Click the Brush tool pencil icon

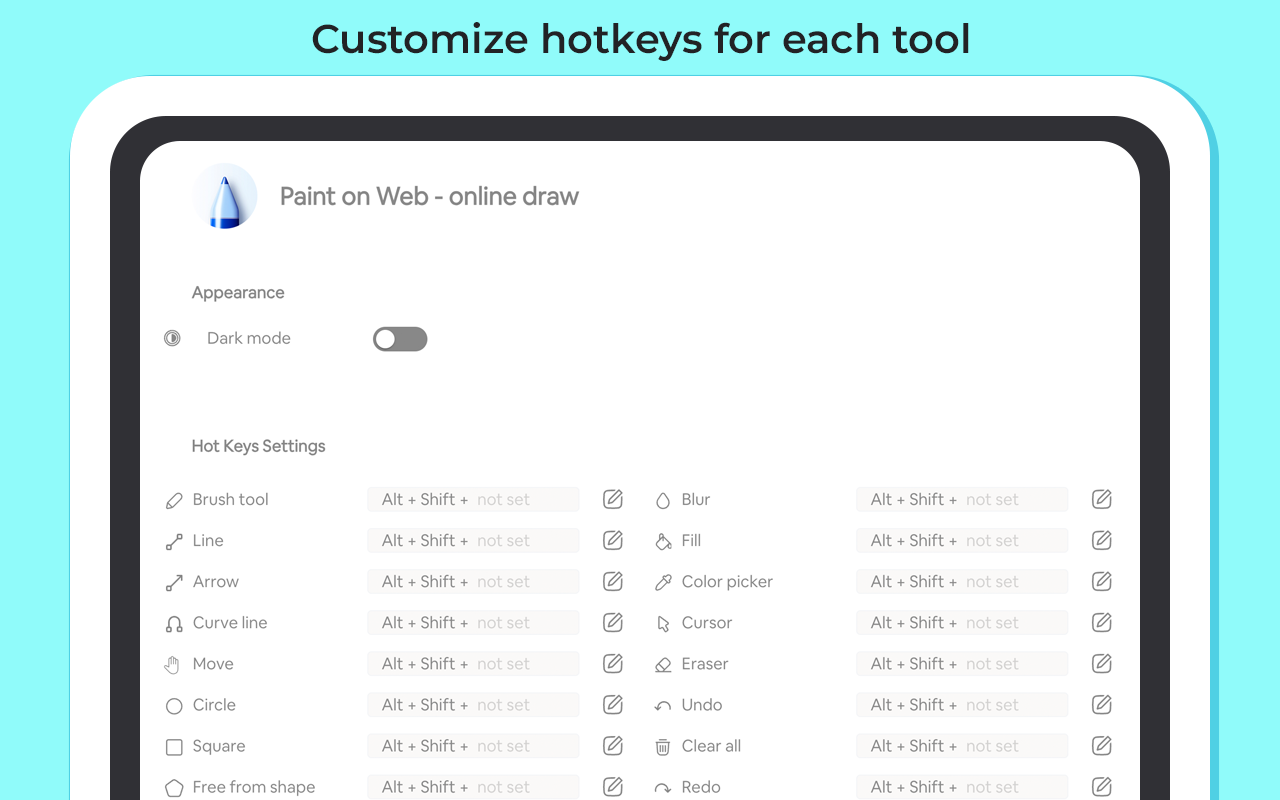[174, 500]
